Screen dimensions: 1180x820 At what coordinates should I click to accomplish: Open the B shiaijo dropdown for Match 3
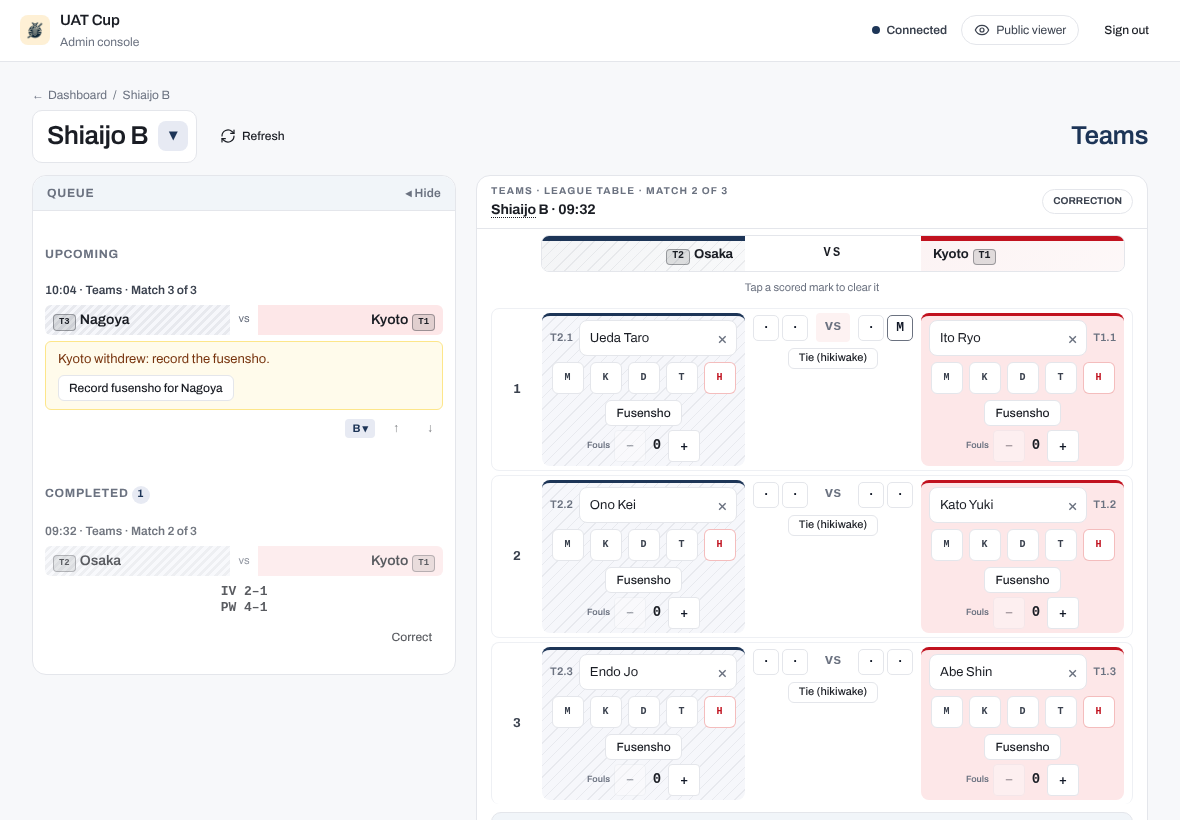click(x=360, y=428)
